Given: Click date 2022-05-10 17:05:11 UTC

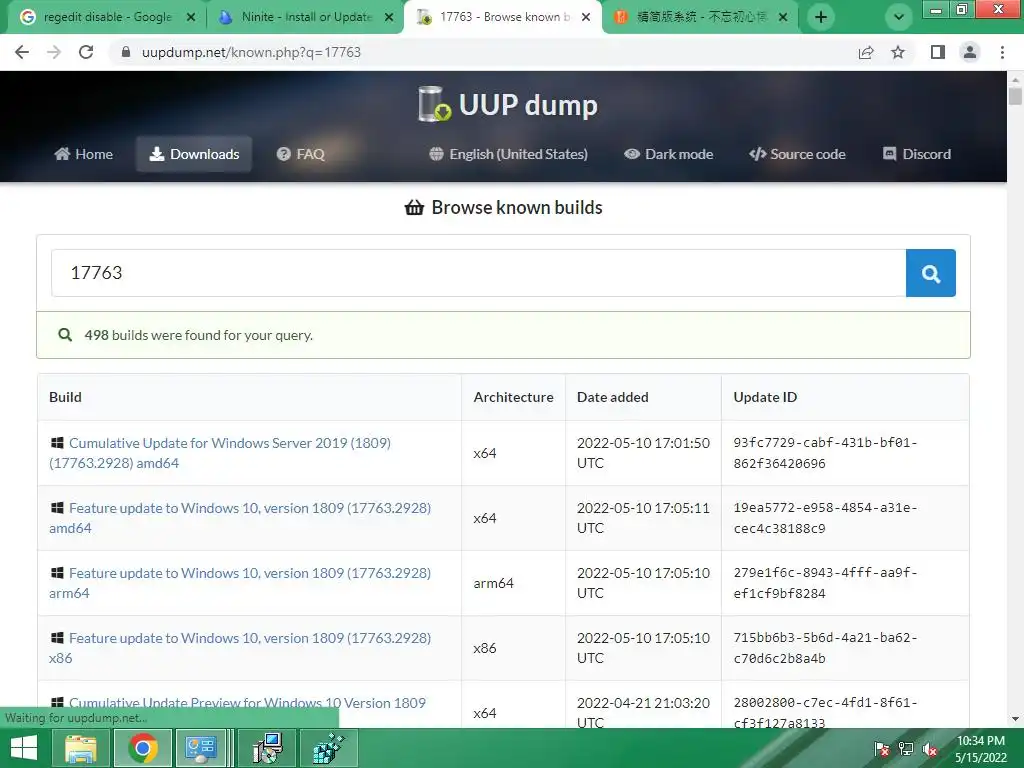Looking at the screenshot, I should [643, 518].
